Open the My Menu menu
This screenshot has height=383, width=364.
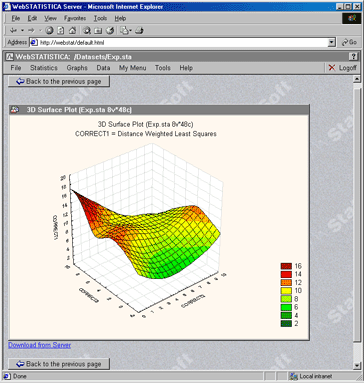[132, 68]
